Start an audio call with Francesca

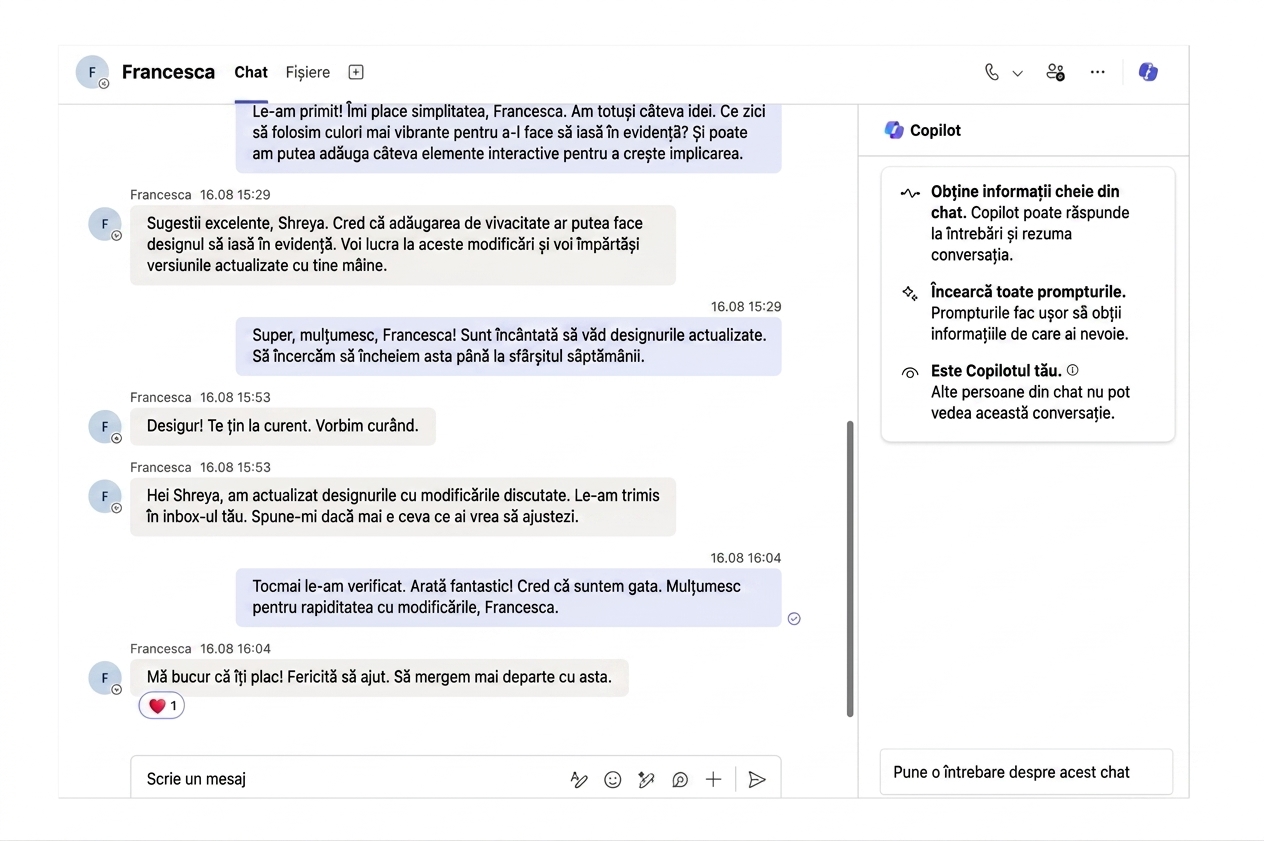pyautogui.click(x=991, y=72)
